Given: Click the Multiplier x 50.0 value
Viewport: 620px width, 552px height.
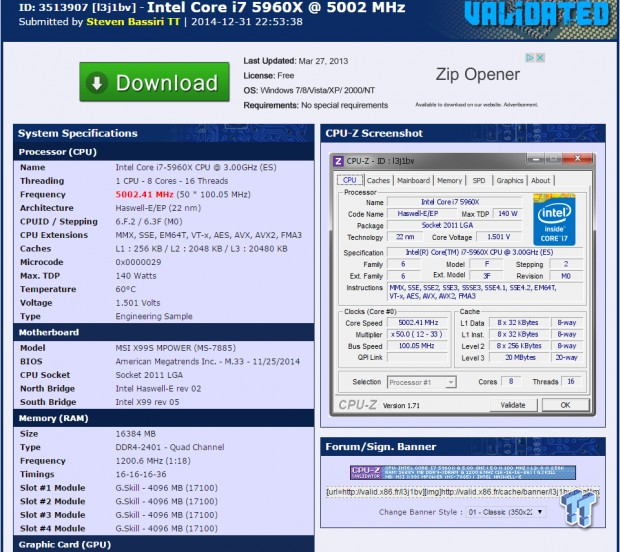Looking at the screenshot, I should [418, 334].
